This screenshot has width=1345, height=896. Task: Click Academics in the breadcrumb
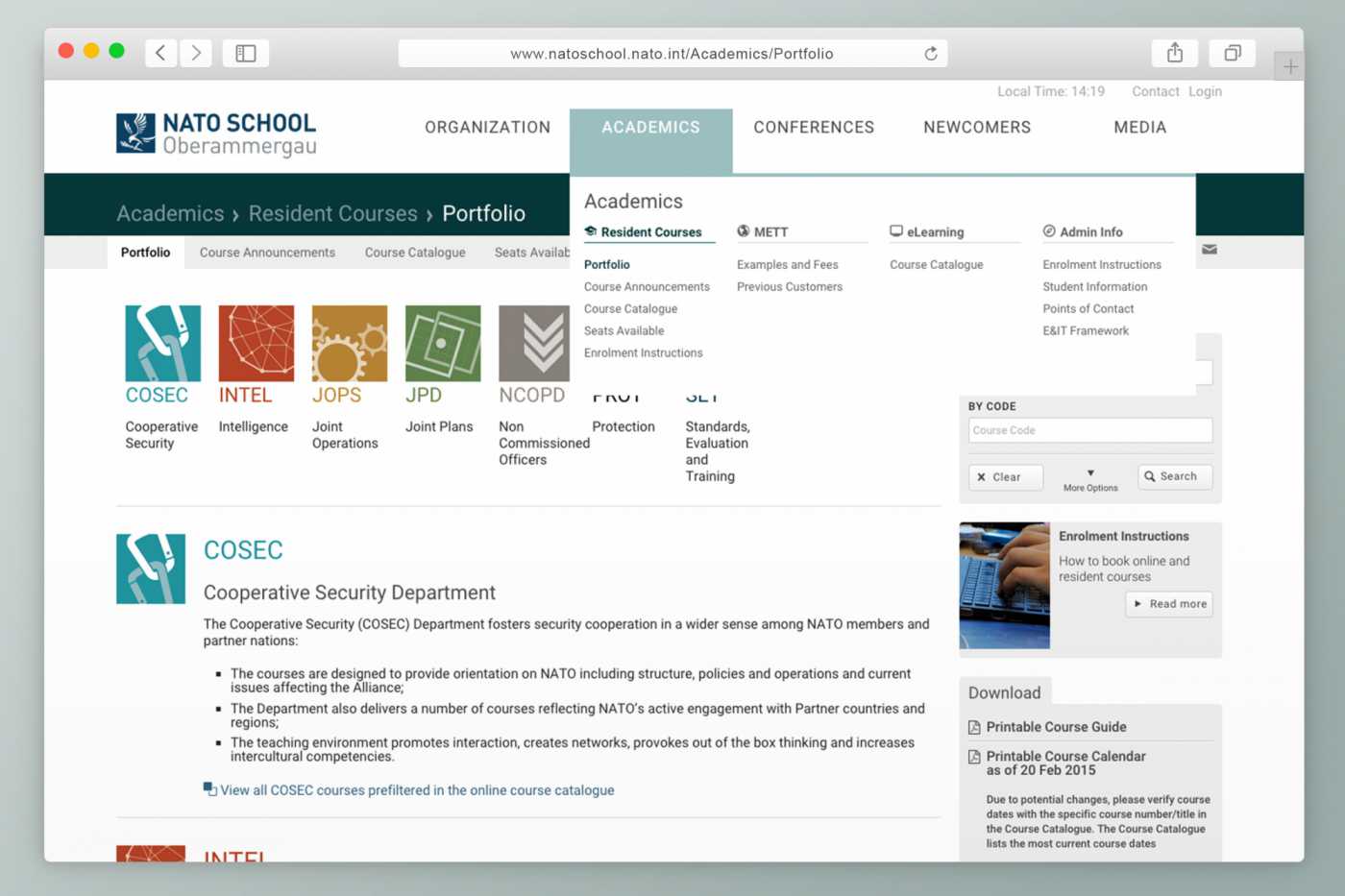pyautogui.click(x=170, y=213)
